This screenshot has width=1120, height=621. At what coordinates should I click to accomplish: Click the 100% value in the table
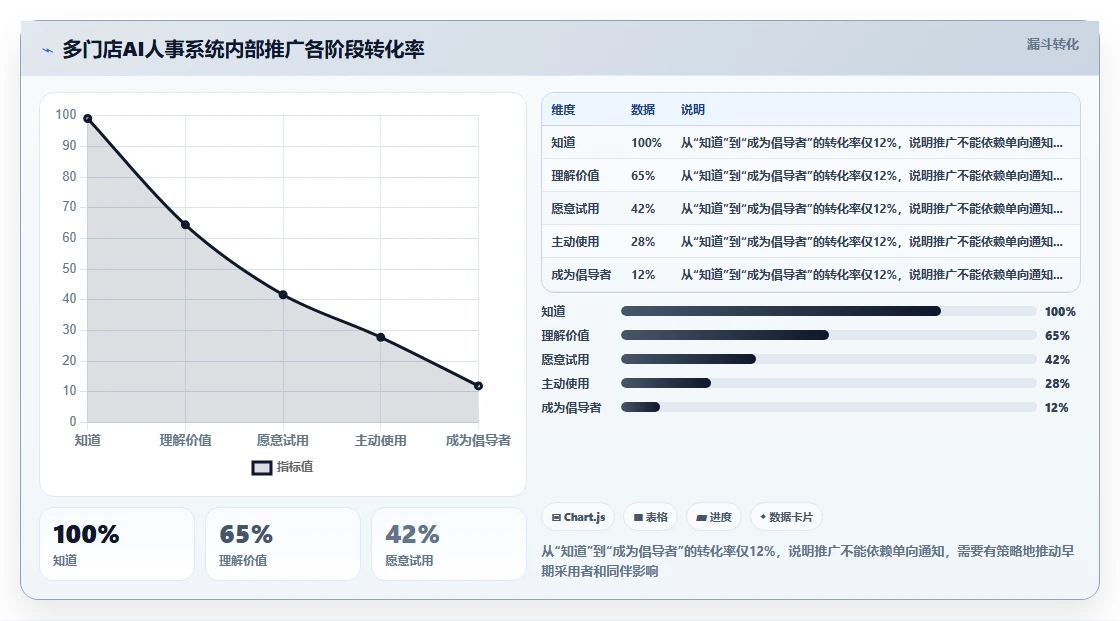646,143
